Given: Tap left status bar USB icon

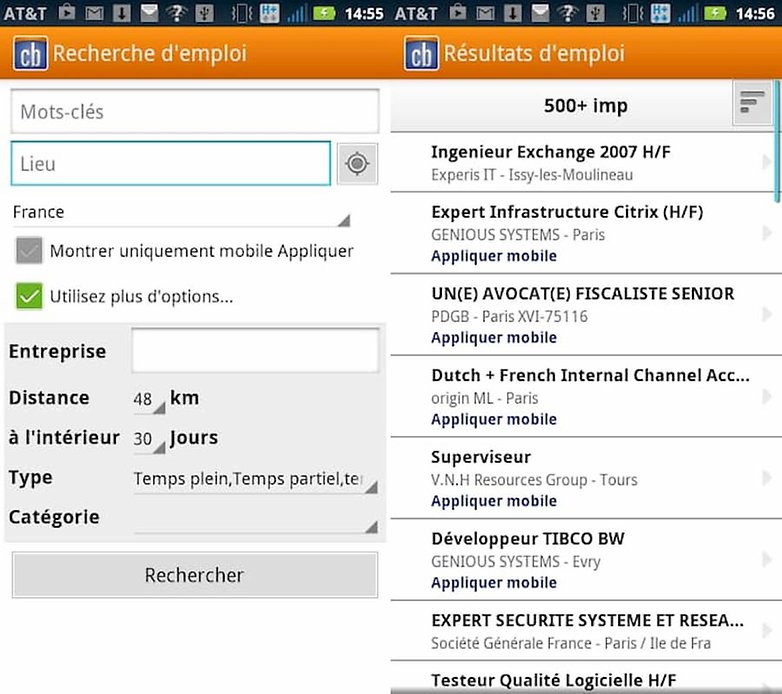Looking at the screenshot, I should [204, 13].
